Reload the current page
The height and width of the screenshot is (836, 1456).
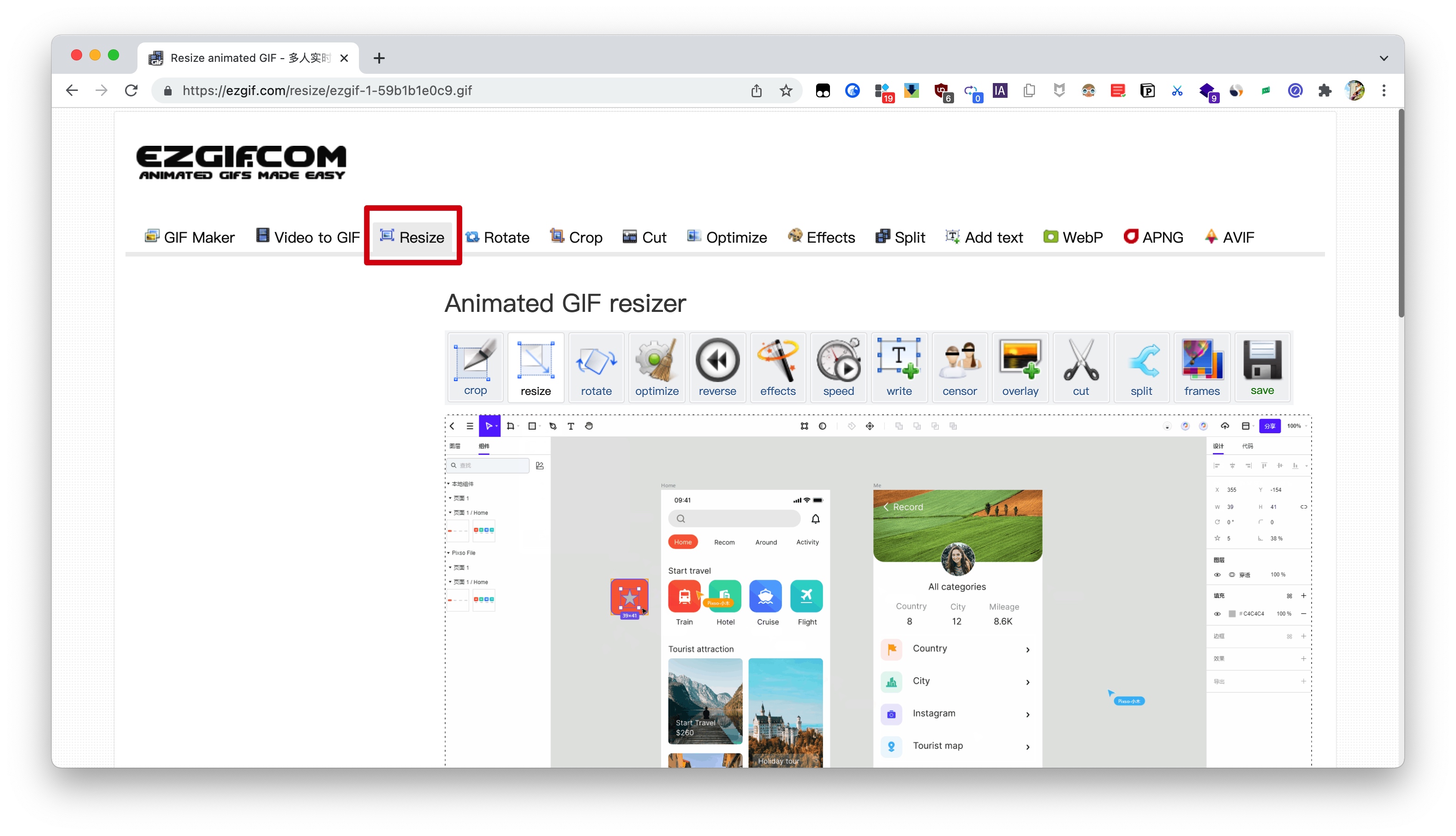pos(131,91)
